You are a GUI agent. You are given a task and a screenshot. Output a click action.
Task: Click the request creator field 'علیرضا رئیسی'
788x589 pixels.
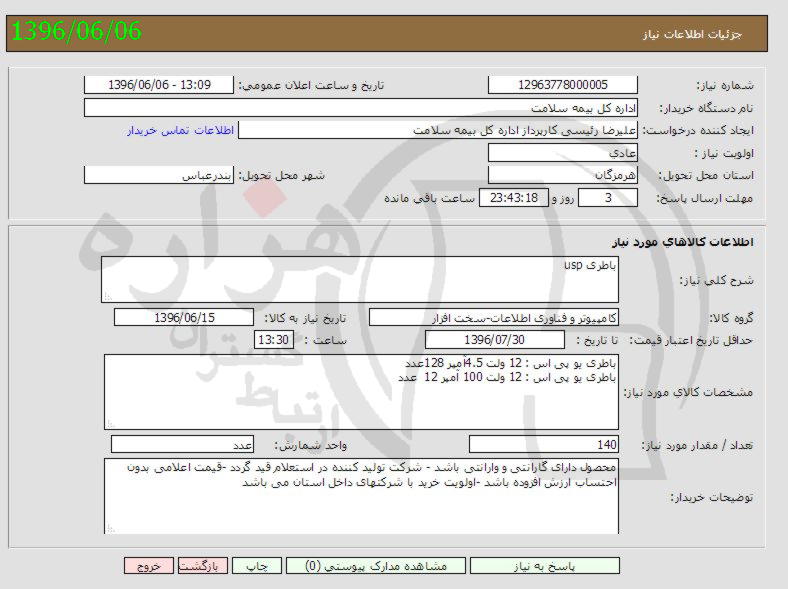pos(438,130)
